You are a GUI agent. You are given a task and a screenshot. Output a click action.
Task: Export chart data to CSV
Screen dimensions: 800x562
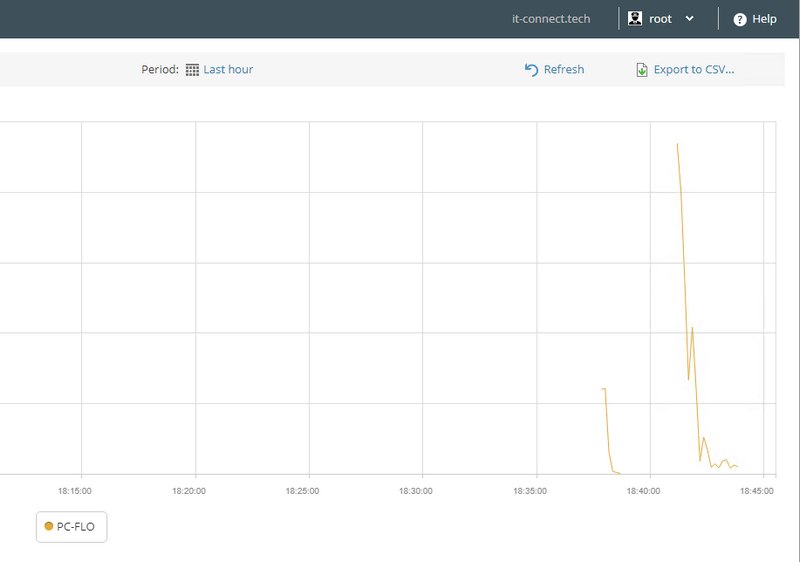694,69
